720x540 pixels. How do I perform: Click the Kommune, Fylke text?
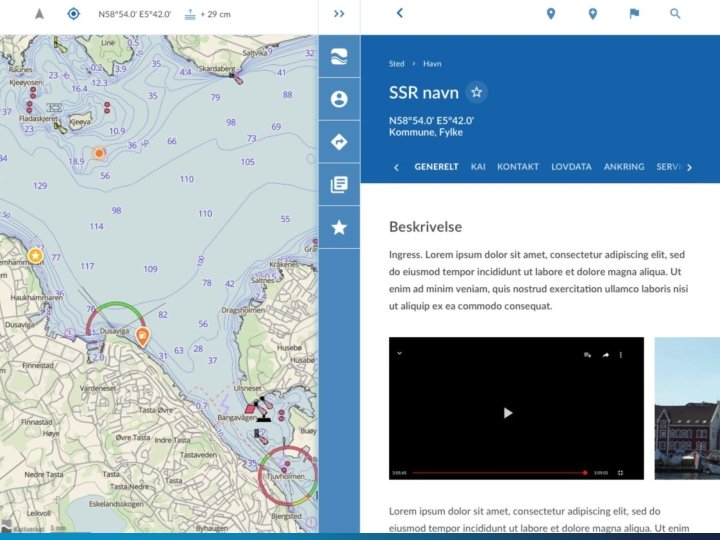coord(426,132)
